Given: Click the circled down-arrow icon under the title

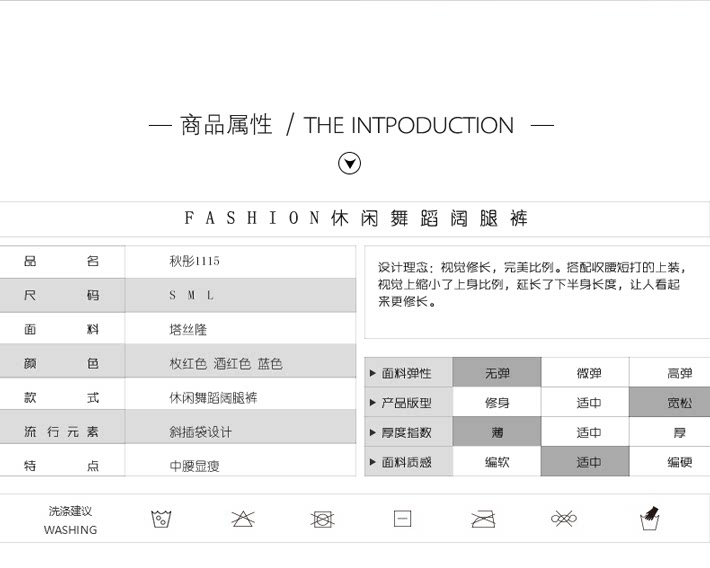Looking at the screenshot, I should point(349,164).
